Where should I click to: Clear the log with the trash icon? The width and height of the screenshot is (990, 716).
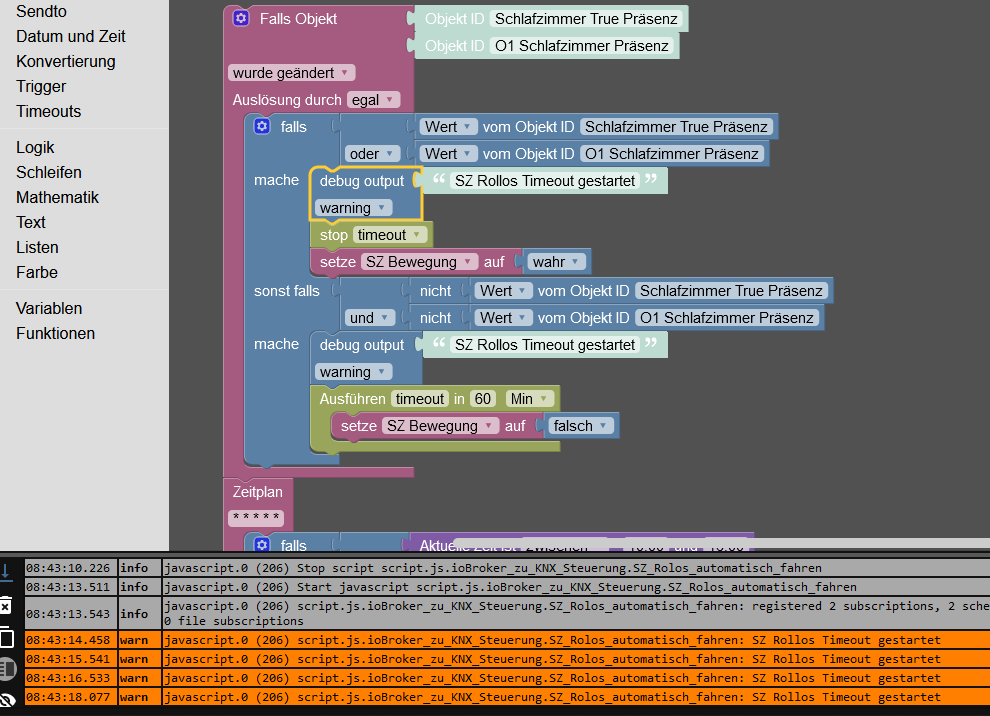(x=6, y=606)
